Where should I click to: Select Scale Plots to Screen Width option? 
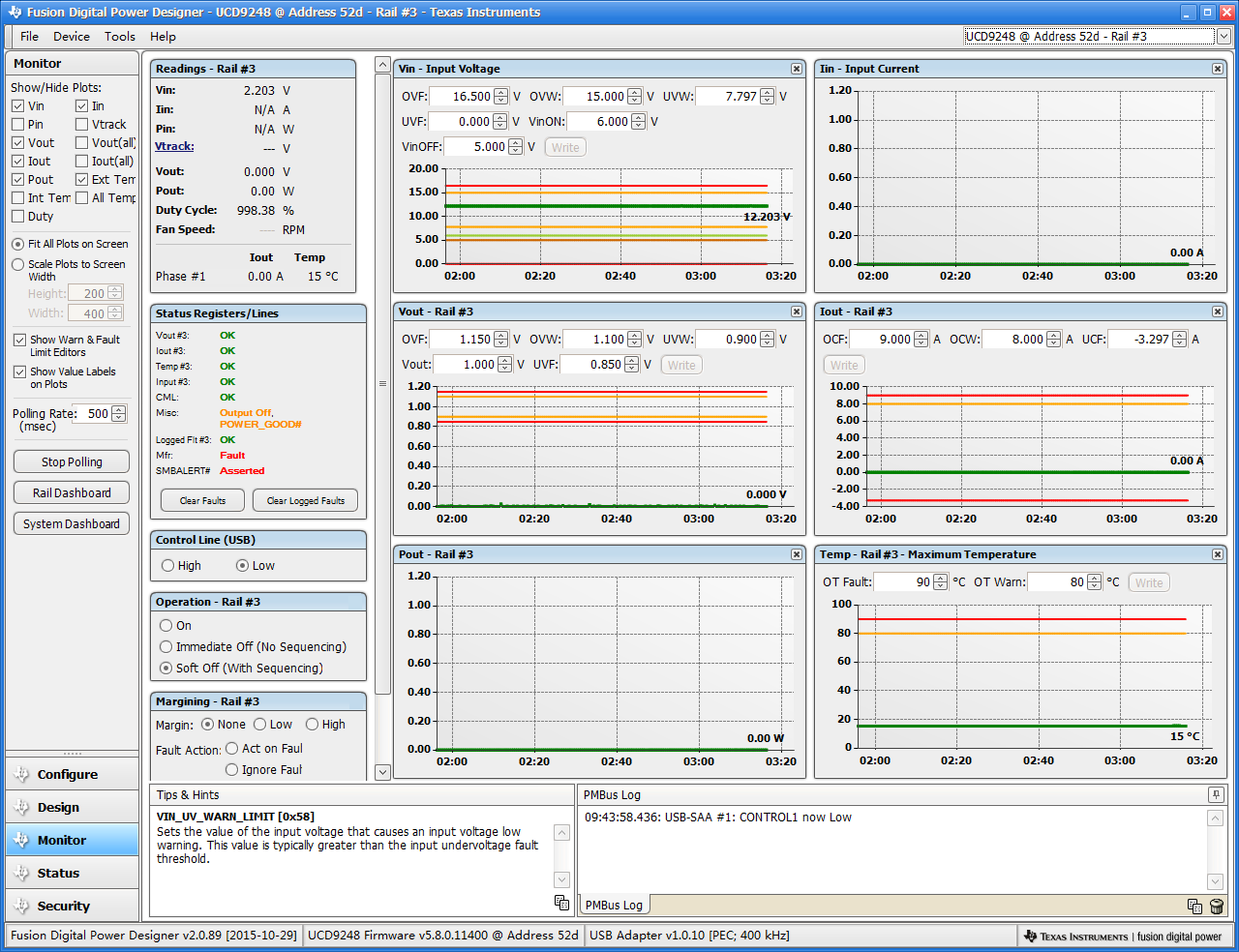tap(18, 264)
